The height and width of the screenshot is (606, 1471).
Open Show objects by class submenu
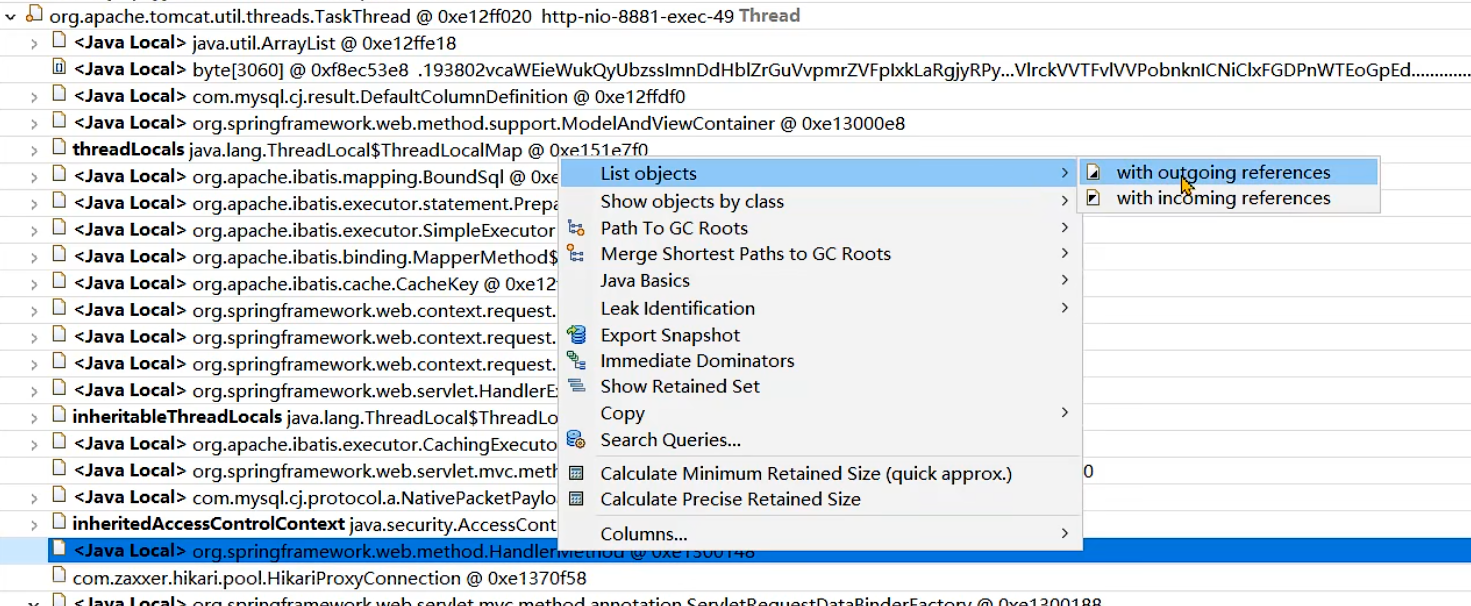click(819, 201)
